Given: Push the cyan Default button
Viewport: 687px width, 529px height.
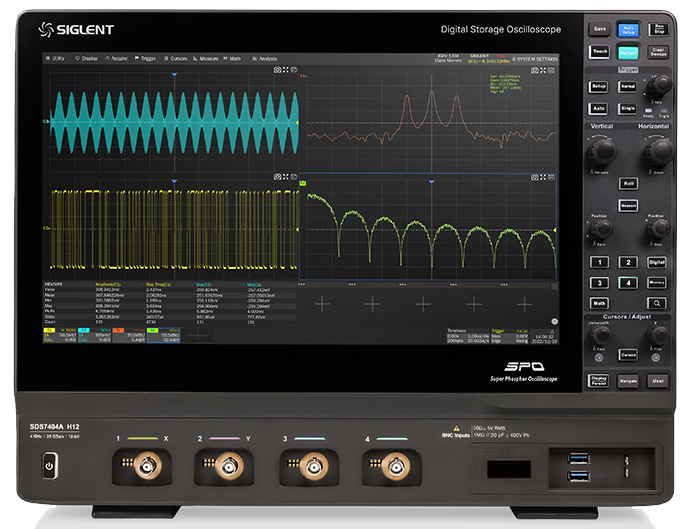Looking at the screenshot, I should pyautogui.click(x=628, y=53).
